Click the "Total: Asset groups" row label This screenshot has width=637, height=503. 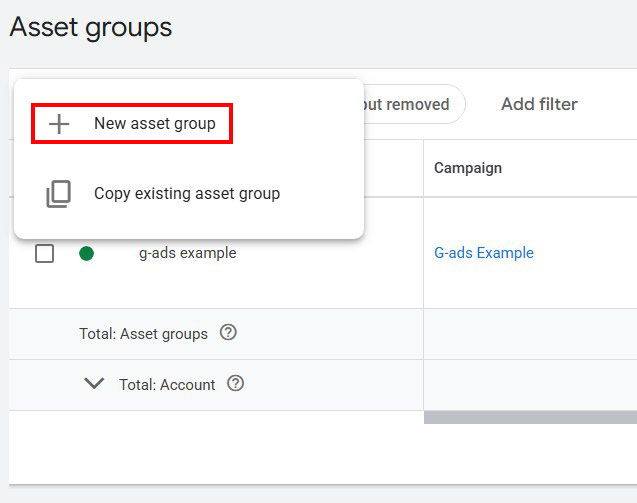pos(143,334)
